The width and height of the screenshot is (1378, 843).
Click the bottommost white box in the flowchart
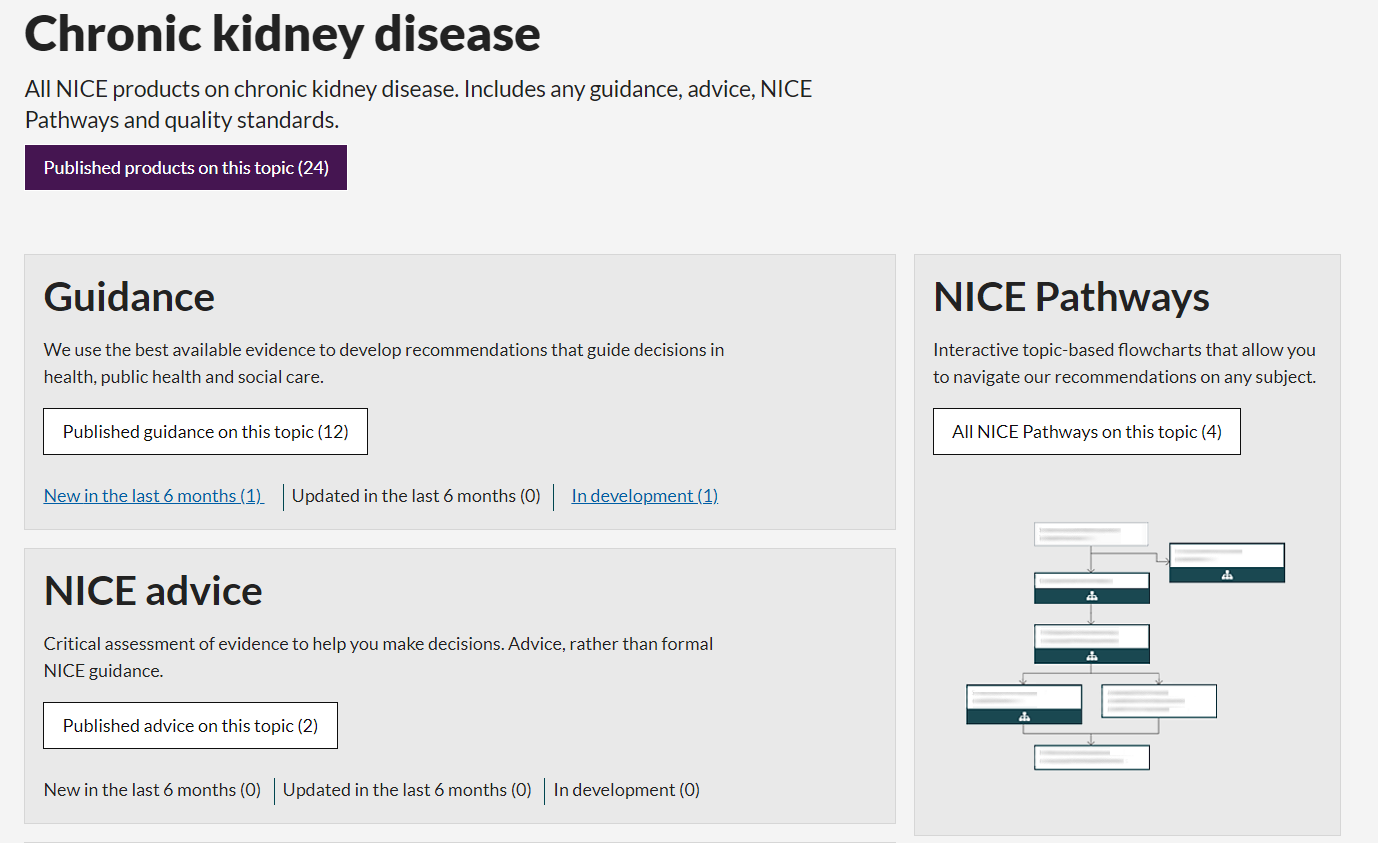coord(1091,757)
